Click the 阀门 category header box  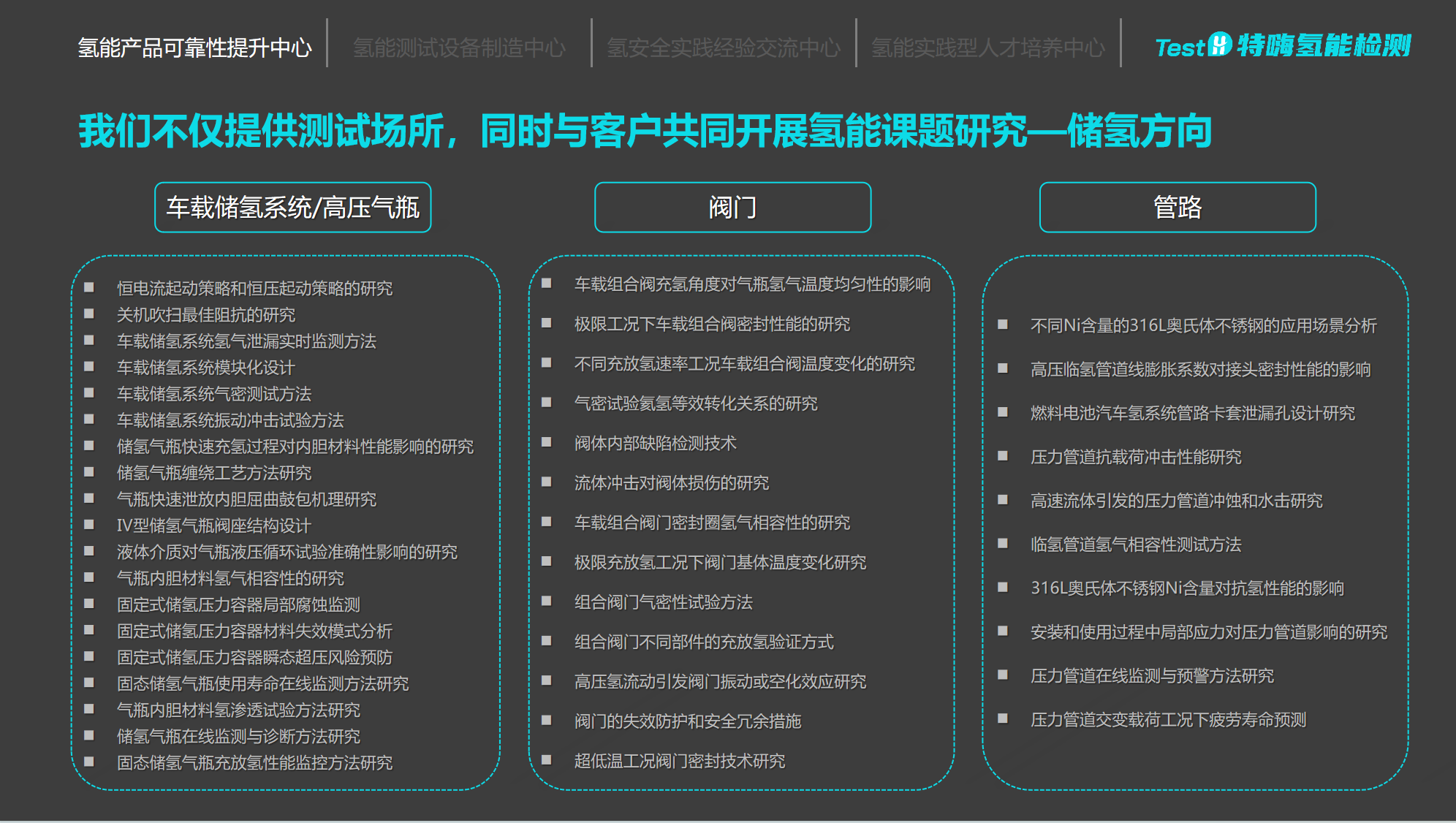pos(732,208)
